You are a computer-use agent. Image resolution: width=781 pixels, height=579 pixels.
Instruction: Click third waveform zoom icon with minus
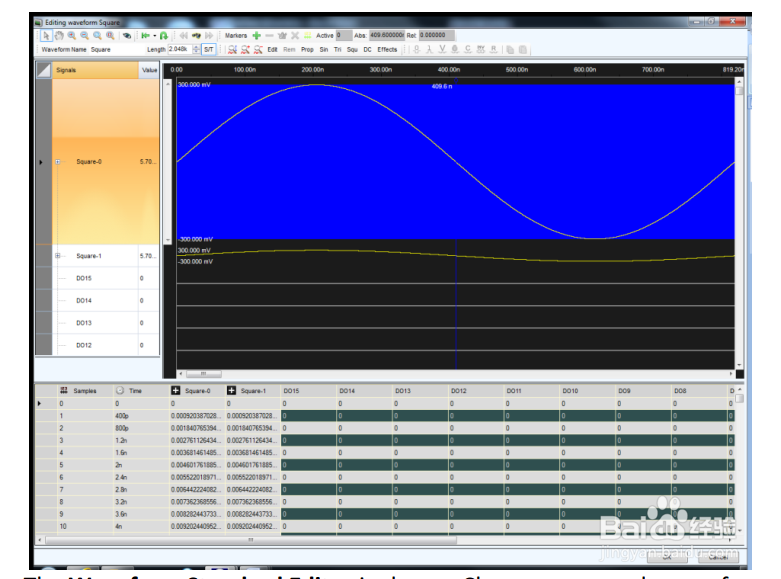coord(258,49)
